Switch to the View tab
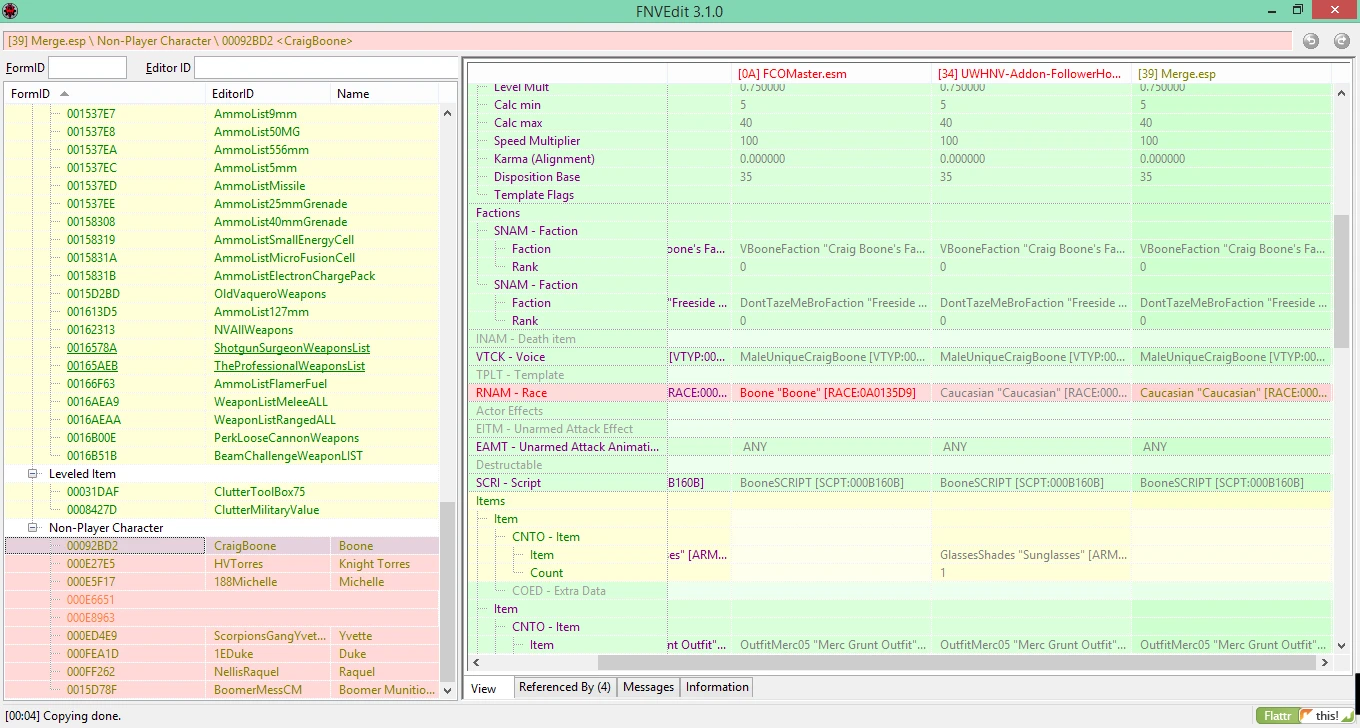This screenshot has width=1360, height=728. point(483,688)
